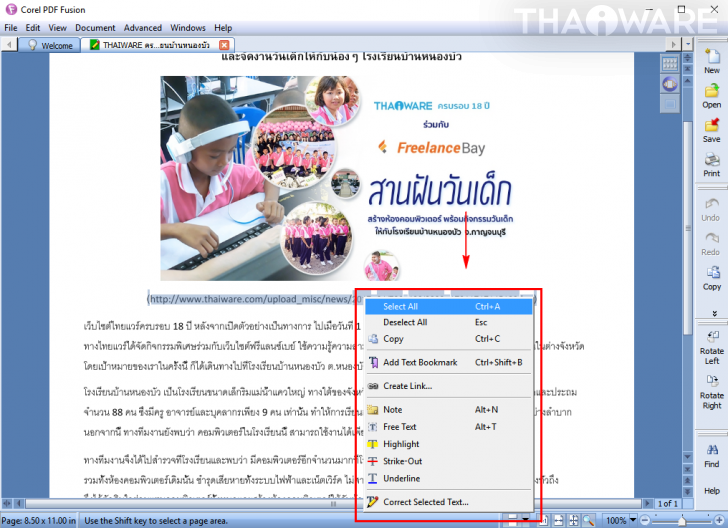Choose Select All from context menu
Image resolution: width=728 pixels, height=528 pixels.
pos(448,306)
